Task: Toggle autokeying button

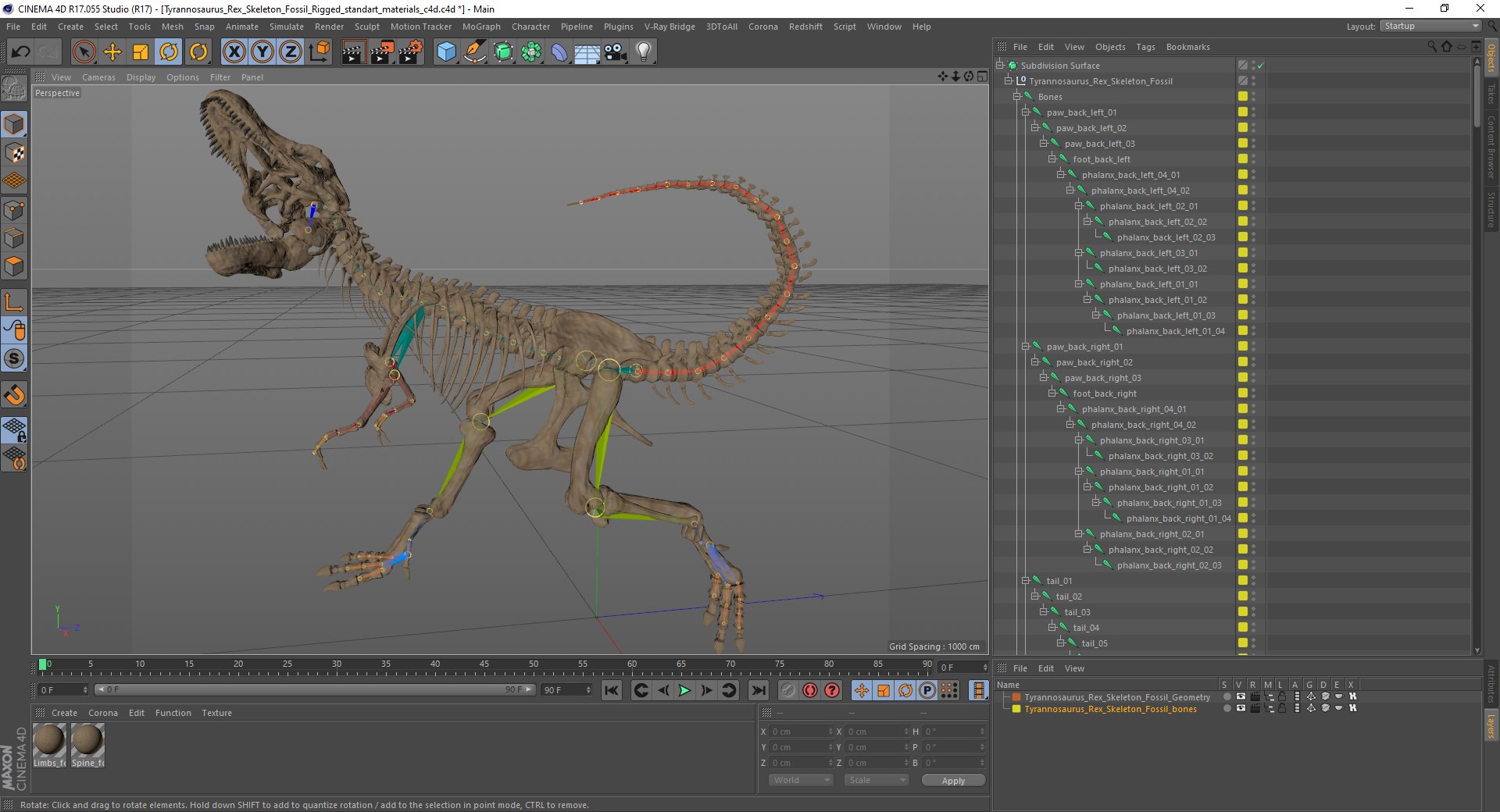Action: pyautogui.click(x=810, y=690)
